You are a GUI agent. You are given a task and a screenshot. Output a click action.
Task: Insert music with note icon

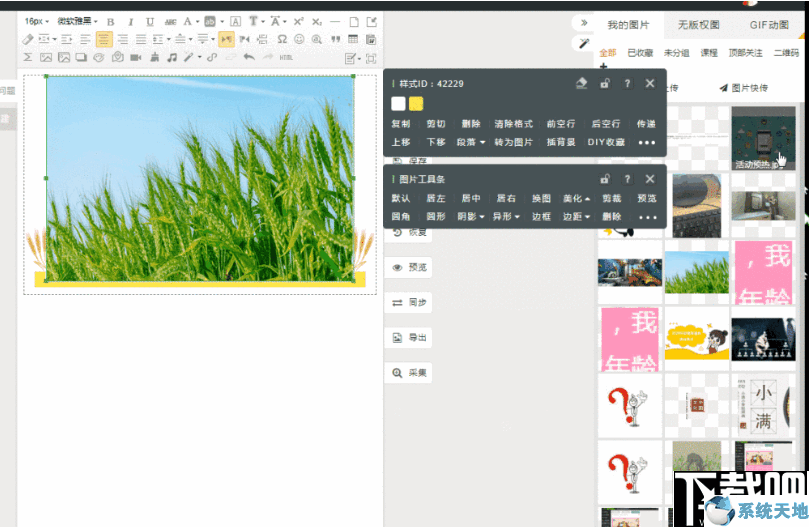click(x=172, y=57)
